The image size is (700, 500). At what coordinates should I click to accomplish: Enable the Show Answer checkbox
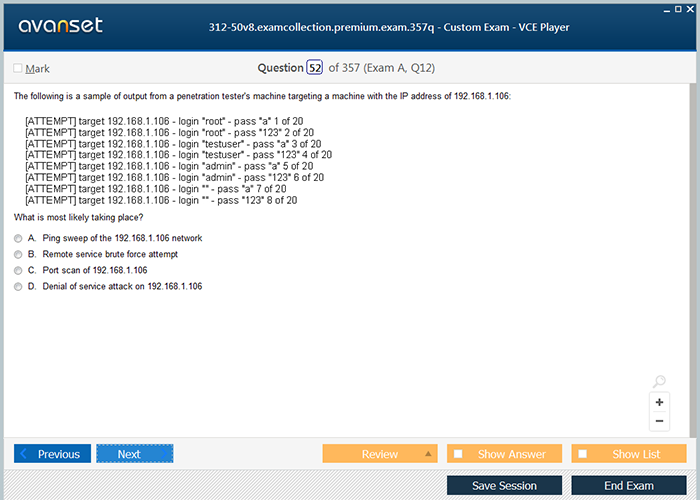(459, 454)
